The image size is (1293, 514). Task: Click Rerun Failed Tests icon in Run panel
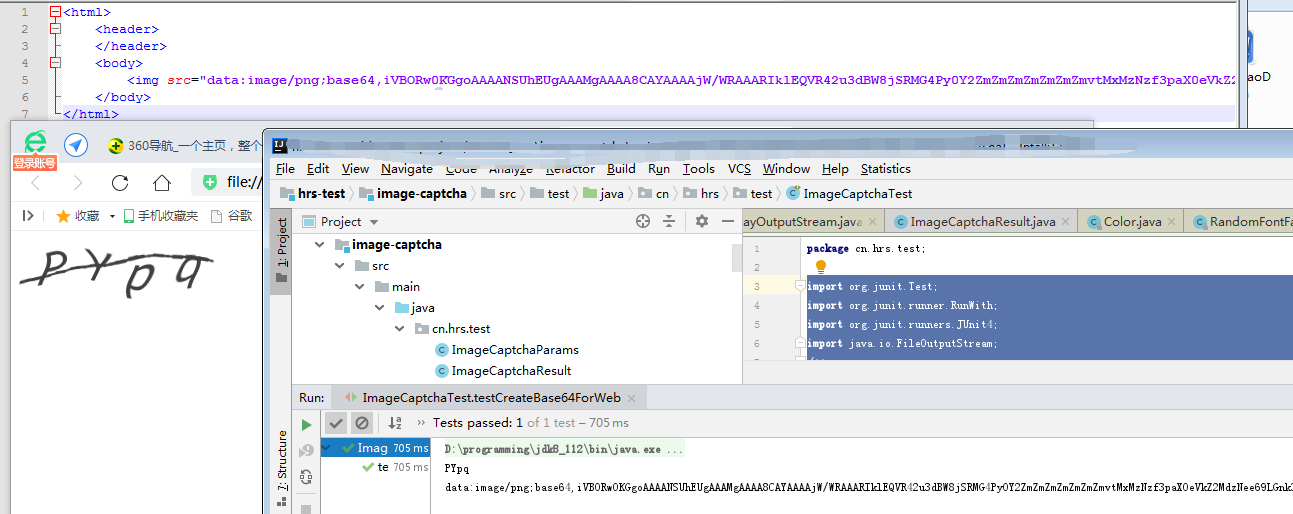306,450
